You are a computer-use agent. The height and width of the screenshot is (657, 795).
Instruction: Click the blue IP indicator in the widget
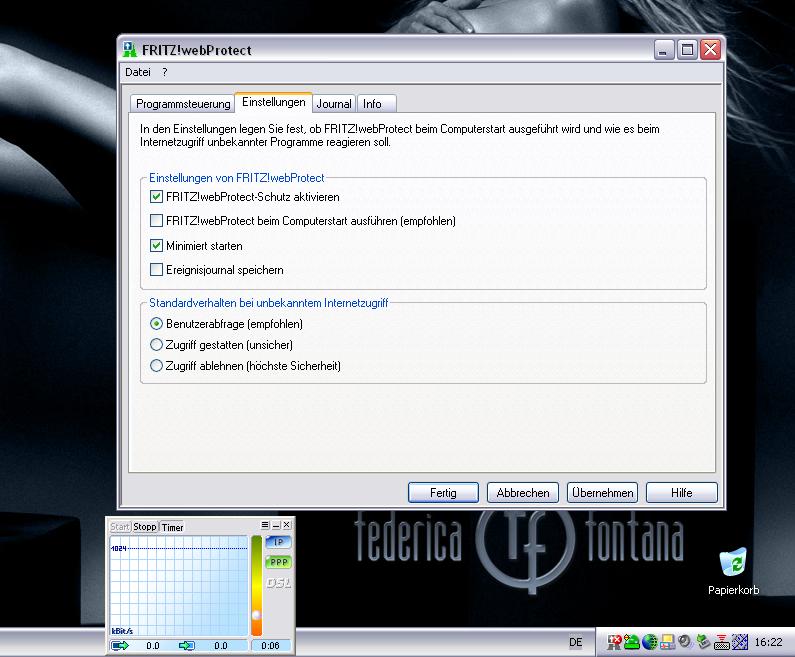tap(278, 542)
